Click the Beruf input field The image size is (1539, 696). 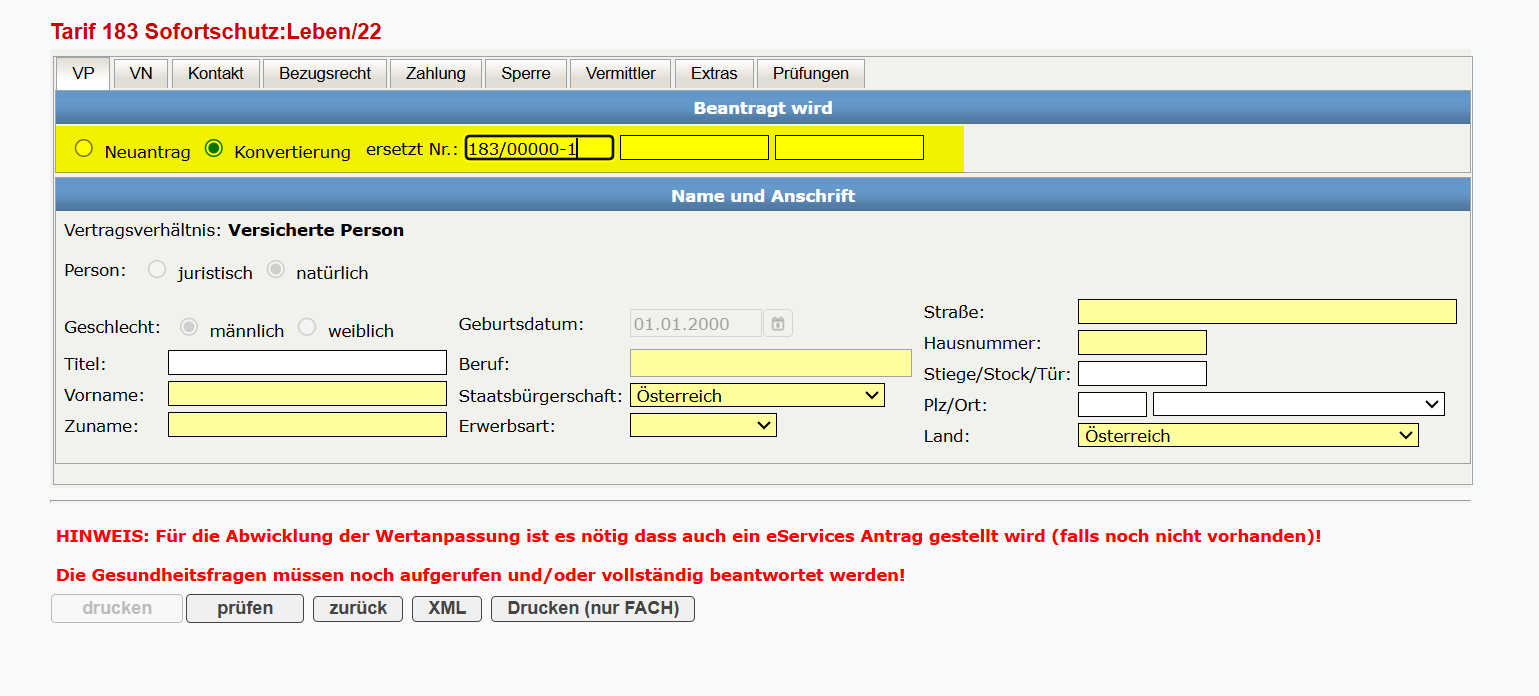point(770,363)
